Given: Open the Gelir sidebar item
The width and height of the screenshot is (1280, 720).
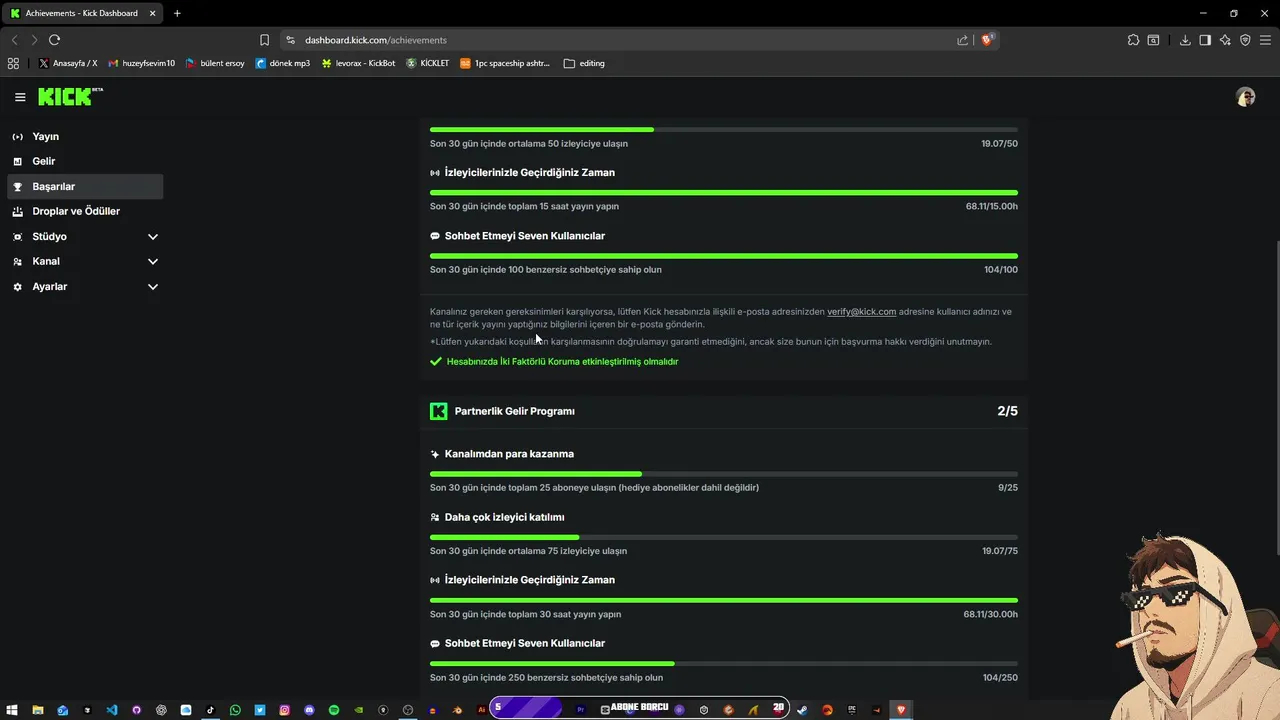Looking at the screenshot, I should click(x=85, y=161).
